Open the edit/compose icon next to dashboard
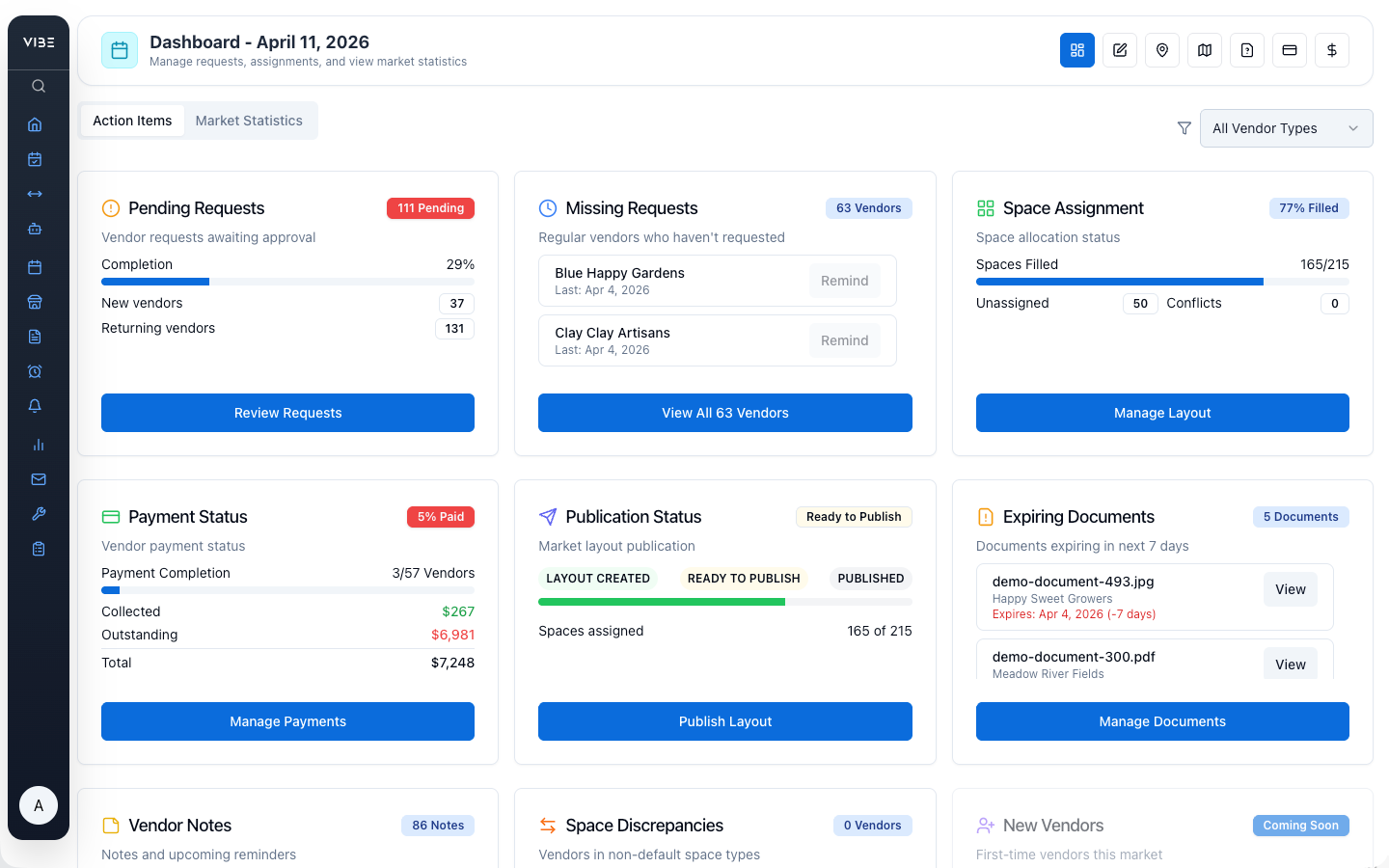Screen dimensions: 1389x868 [1119, 49]
